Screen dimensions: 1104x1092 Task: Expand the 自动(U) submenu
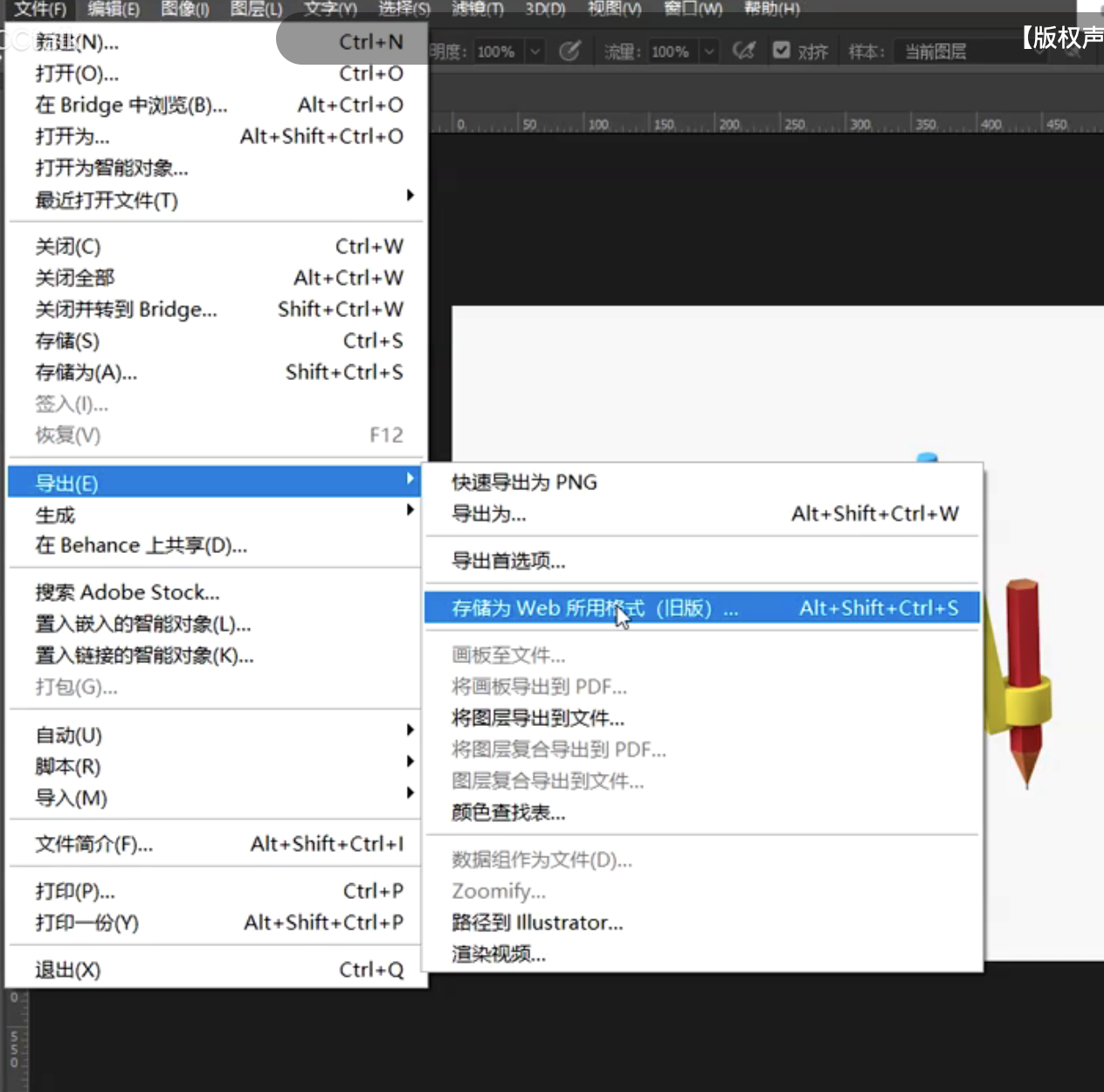pos(214,735)
